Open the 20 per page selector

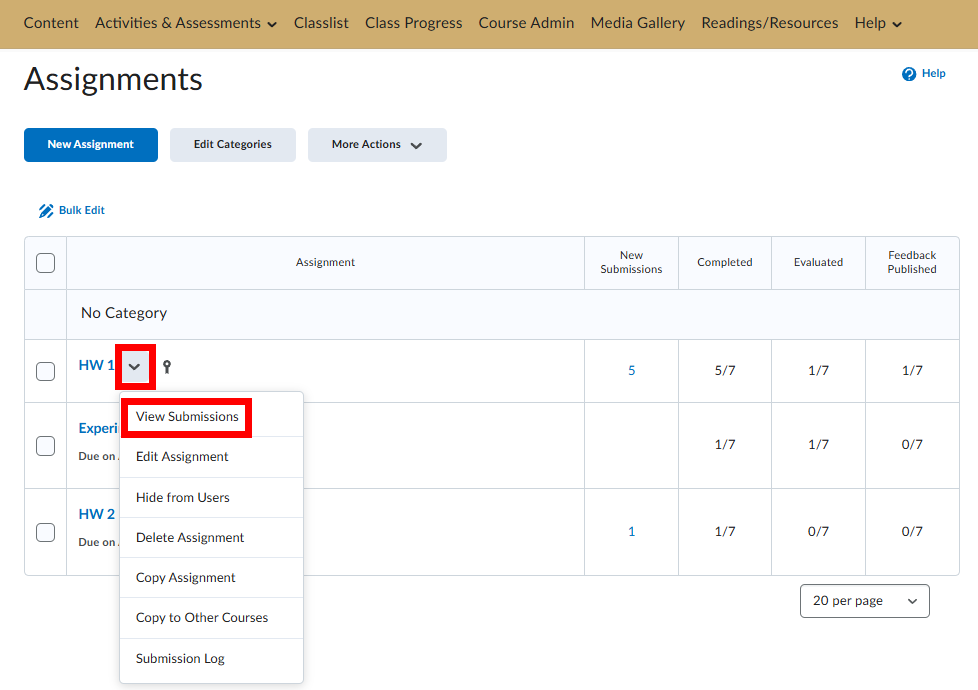[x=864, y=601]
